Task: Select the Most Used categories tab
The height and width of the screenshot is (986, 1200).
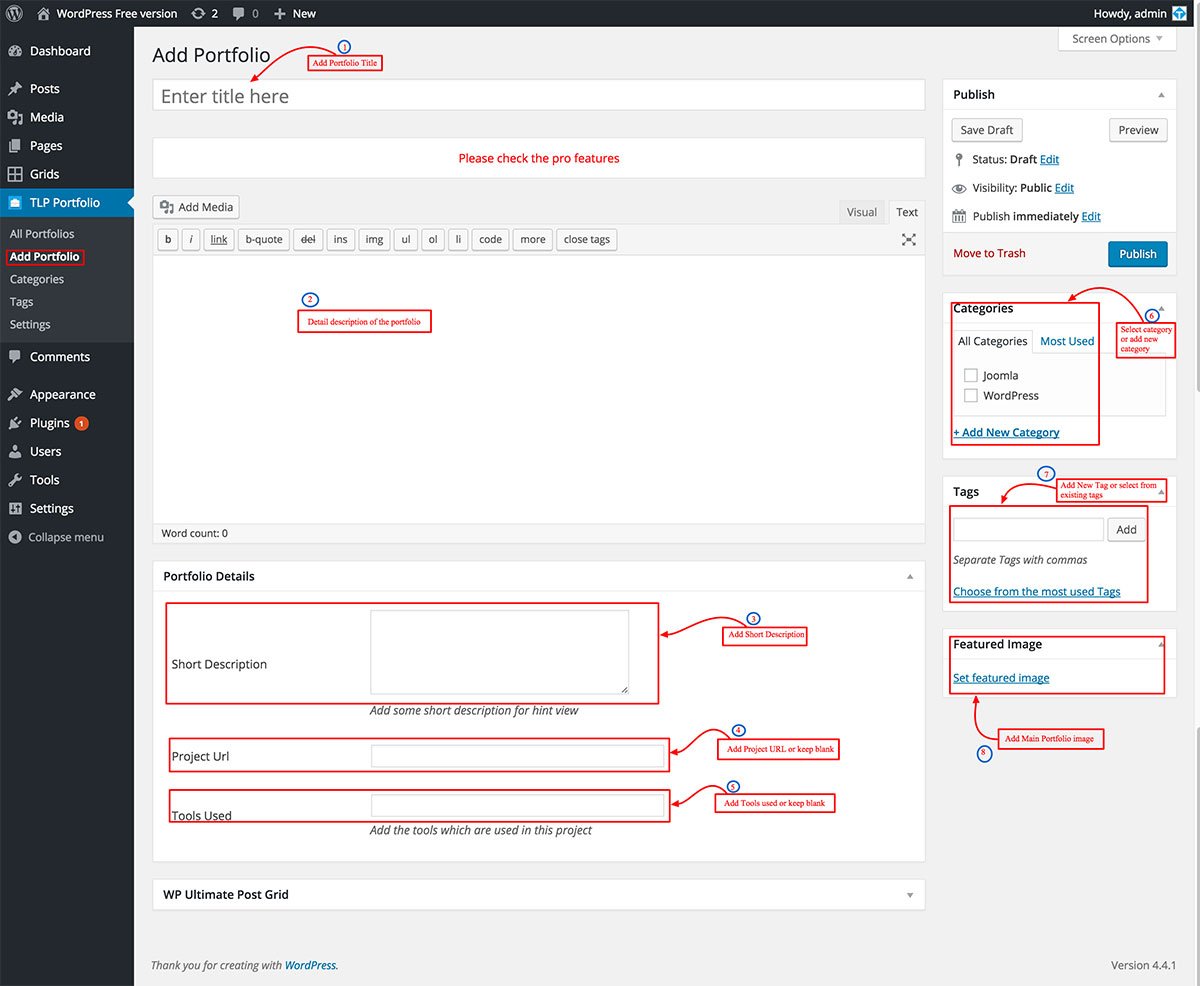Action: 1067,341
